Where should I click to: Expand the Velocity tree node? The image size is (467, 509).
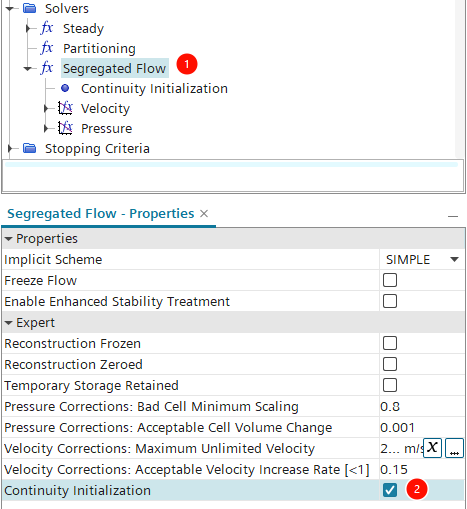click(46, 108)
